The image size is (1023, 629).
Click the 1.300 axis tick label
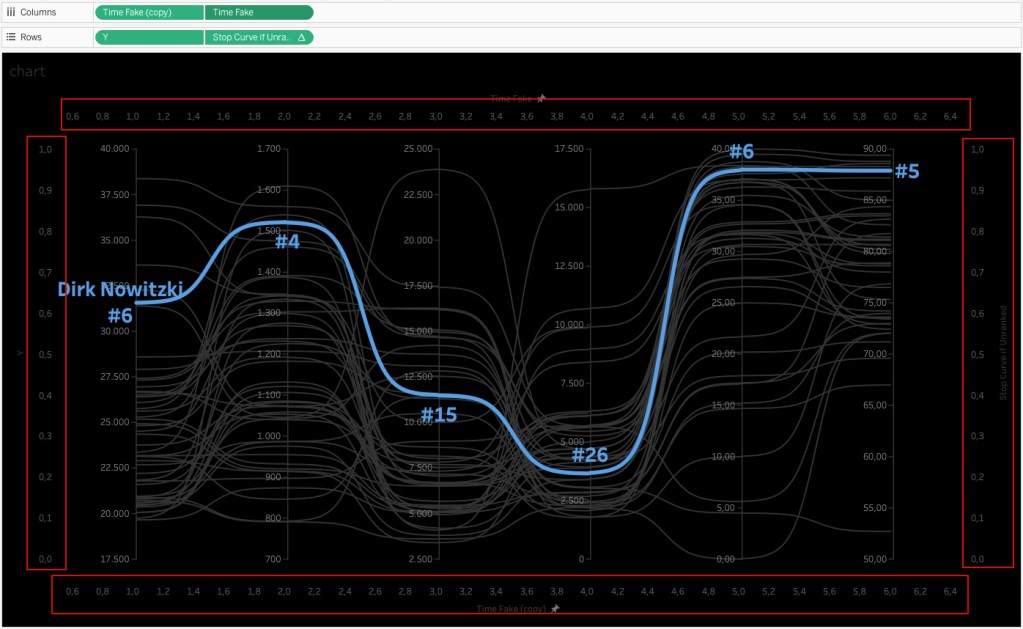pyautogui.click(x=269, y=313)
